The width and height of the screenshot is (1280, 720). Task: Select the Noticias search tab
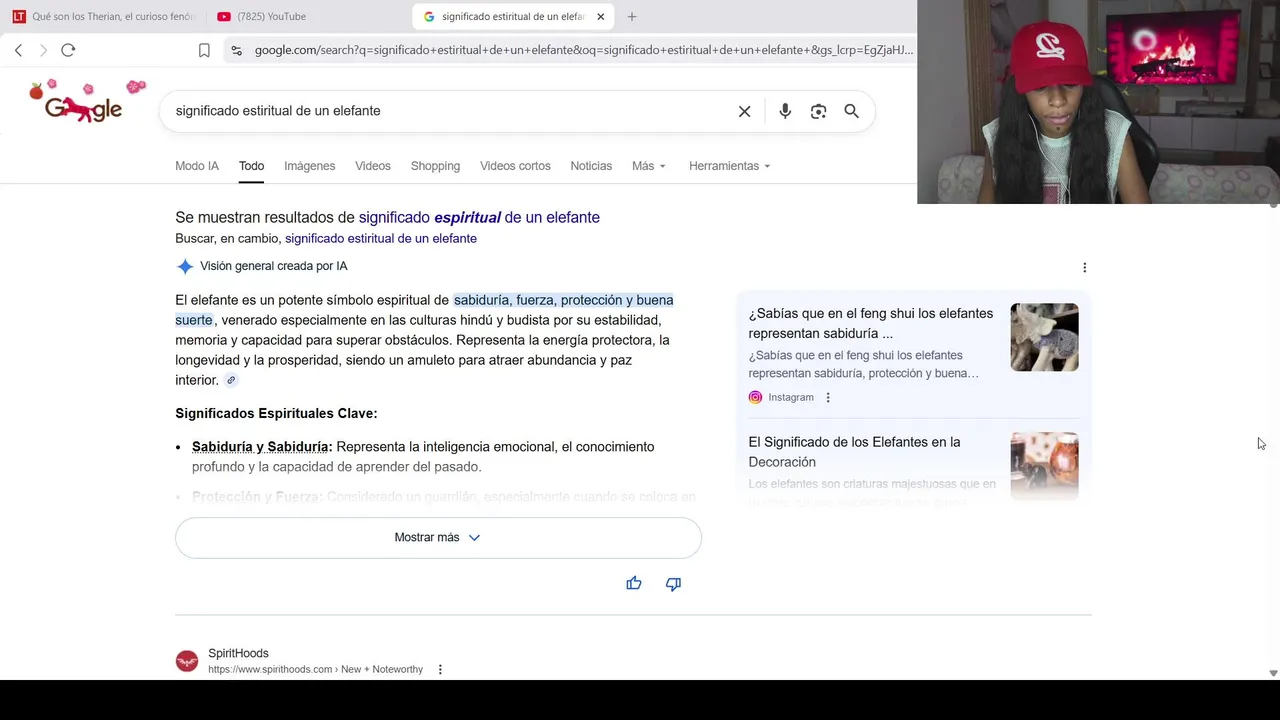tap(591, 166)
